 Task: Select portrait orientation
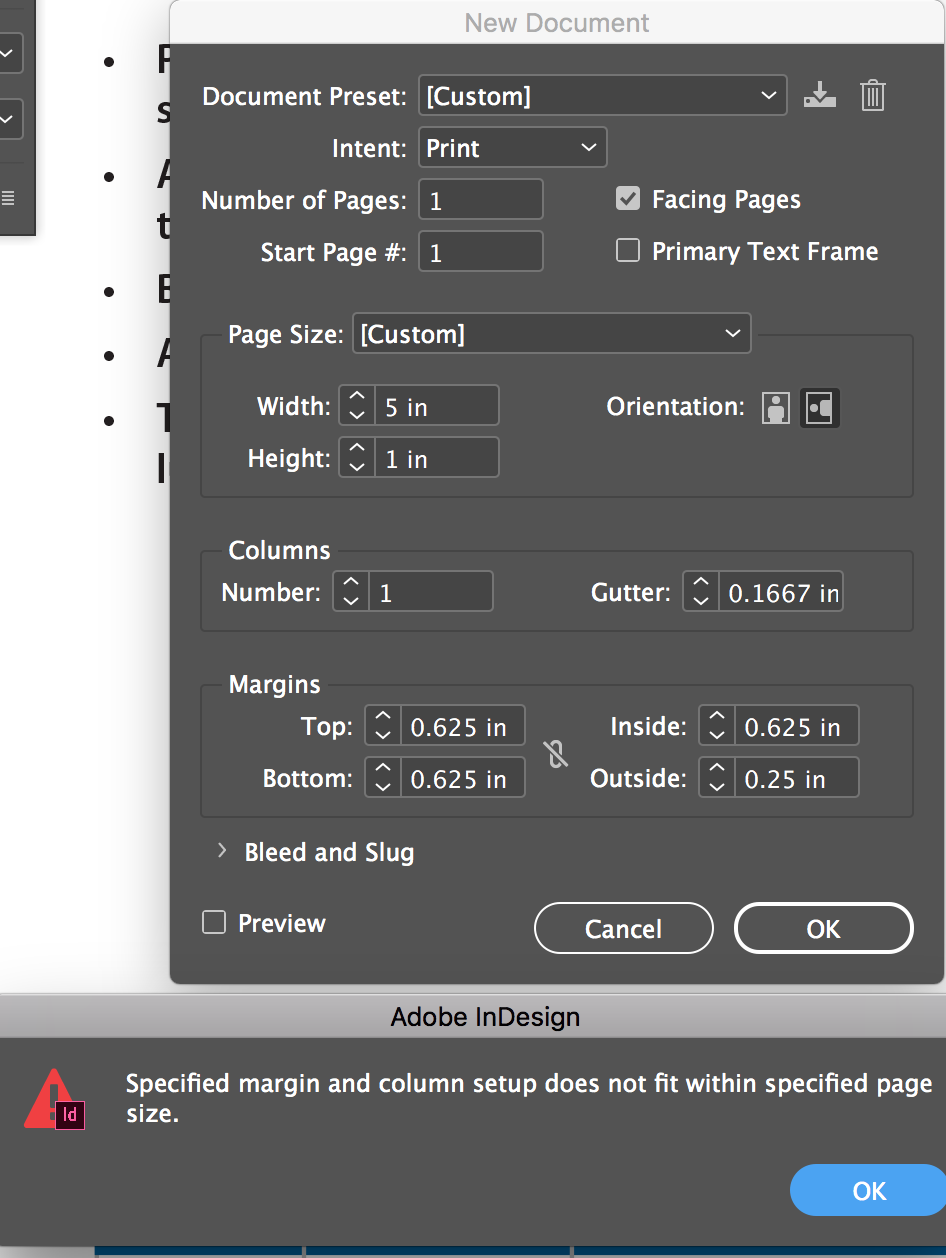point(776,407)
